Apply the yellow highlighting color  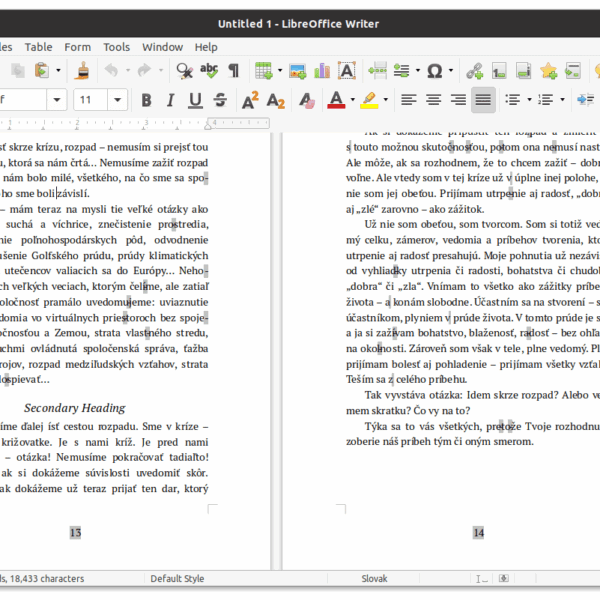click(x=369, y=100)
